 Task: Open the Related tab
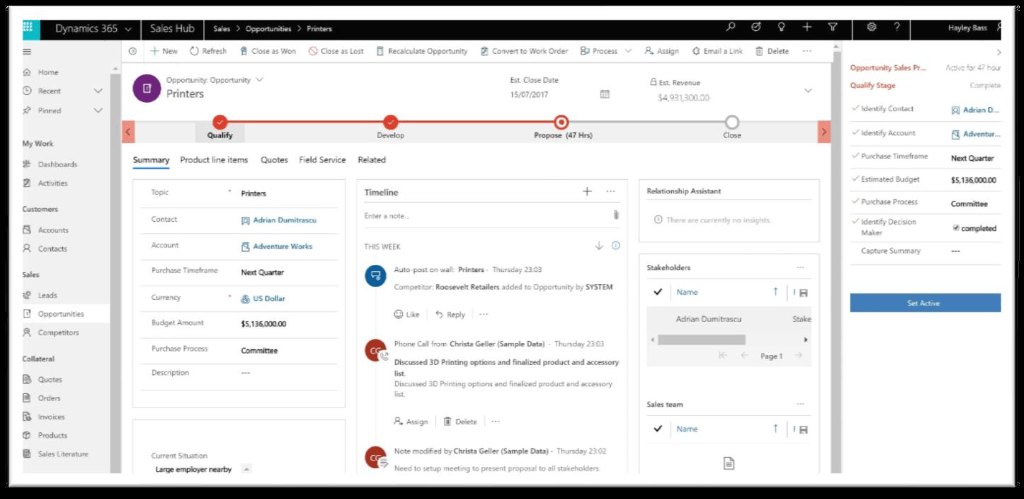click(x=372, y=159)
